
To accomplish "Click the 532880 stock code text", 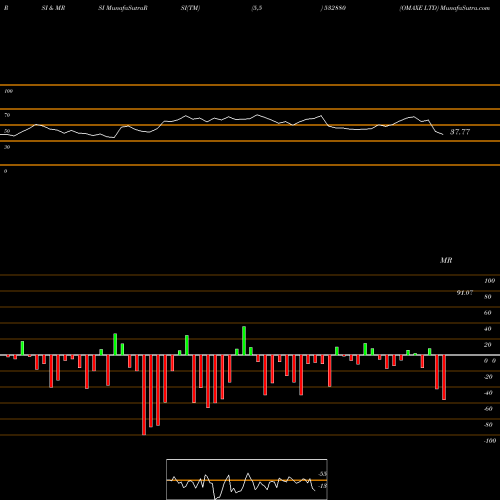I will click(334, 8).
